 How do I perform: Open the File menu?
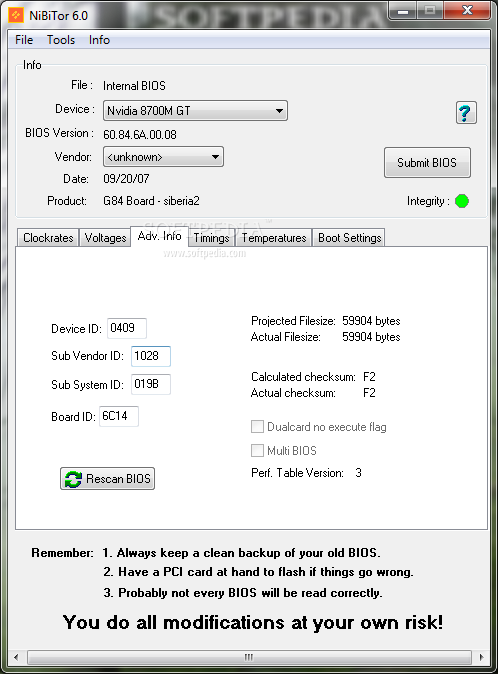click(x=24, y=40)
